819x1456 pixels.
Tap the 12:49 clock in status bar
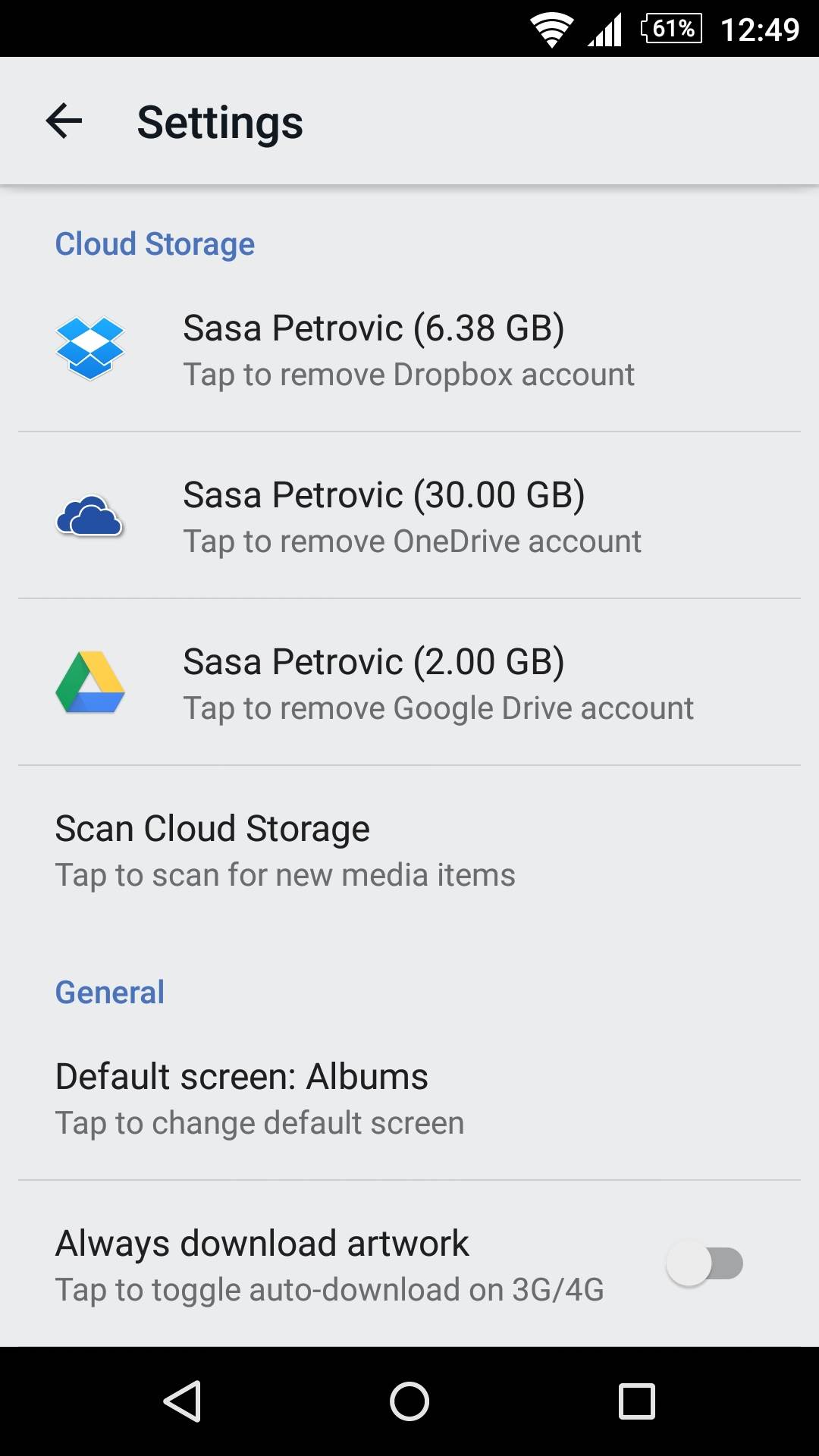pos(760,30)
